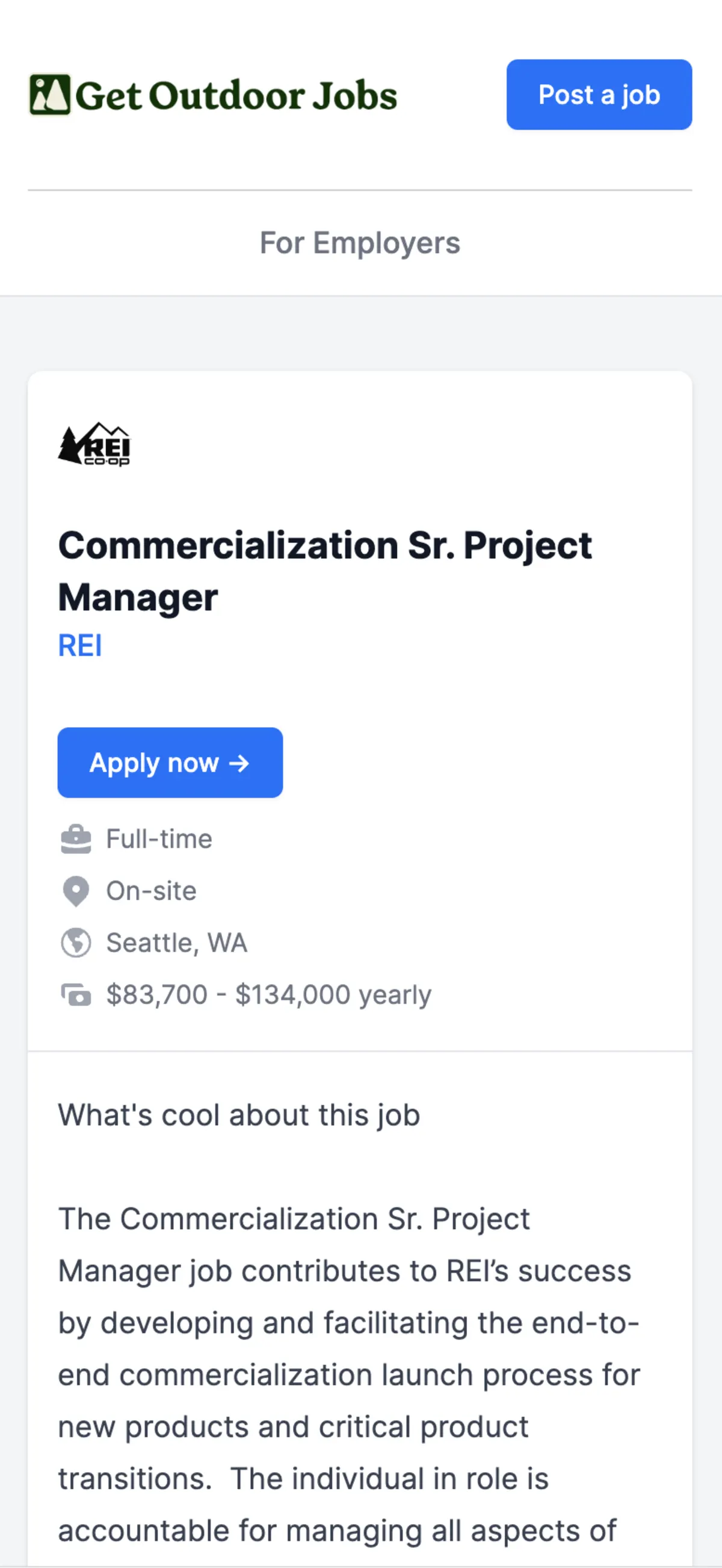The image size is (722, 1568).
Task: Click the Full-time label
Action: point(159,839)
